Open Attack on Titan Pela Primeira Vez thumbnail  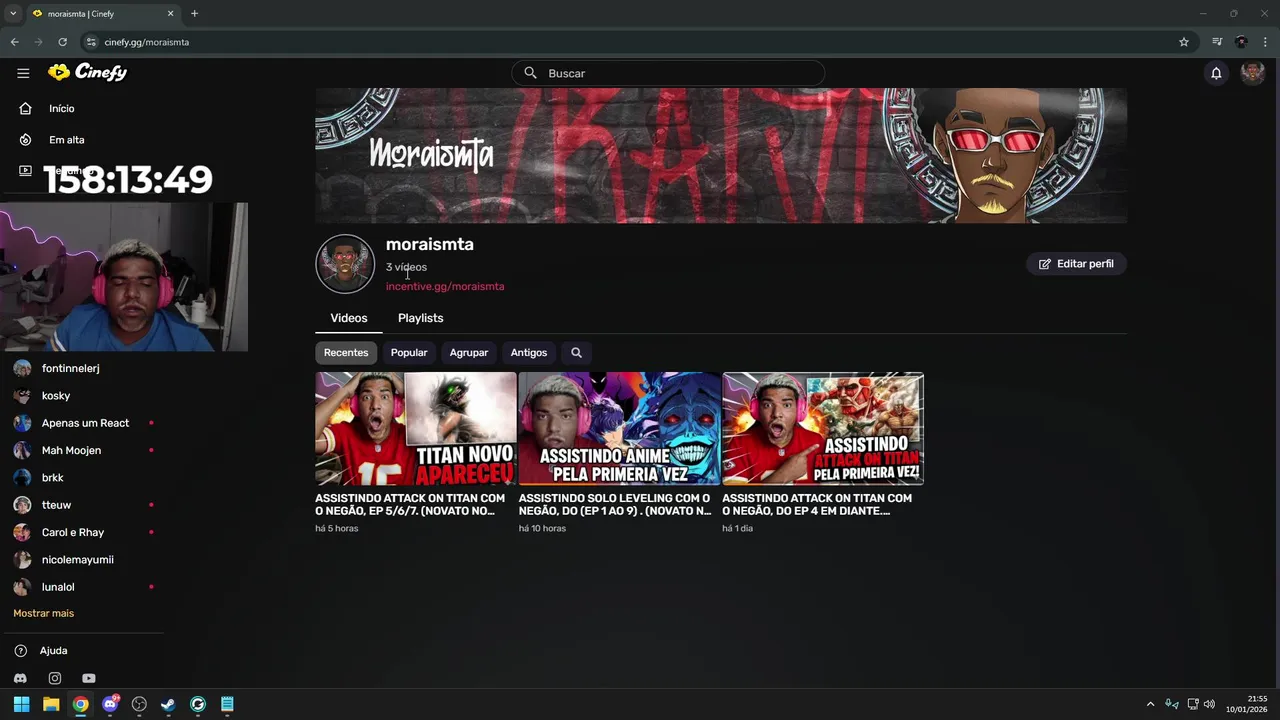823,428
